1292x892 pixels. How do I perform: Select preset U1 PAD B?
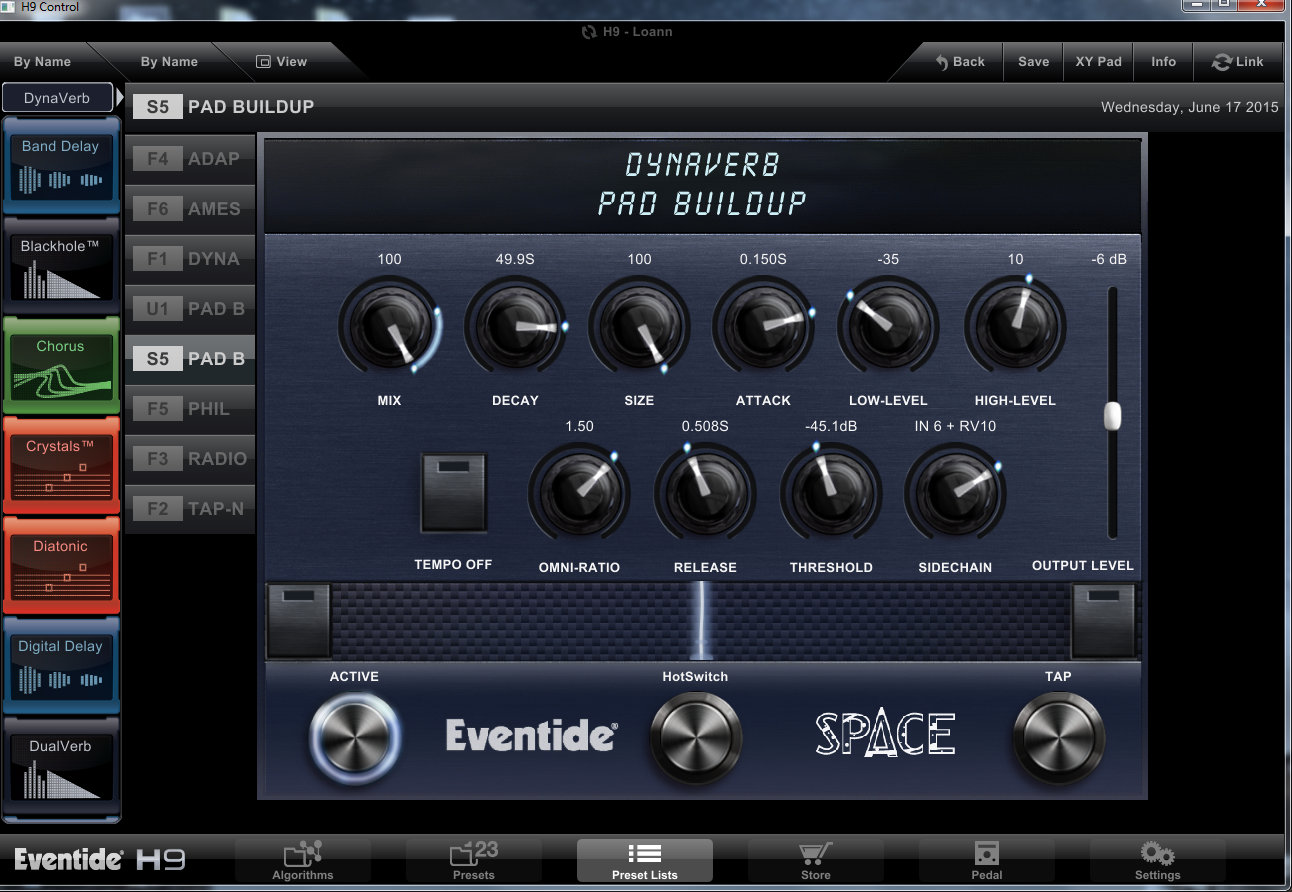(x=190, y=309)
